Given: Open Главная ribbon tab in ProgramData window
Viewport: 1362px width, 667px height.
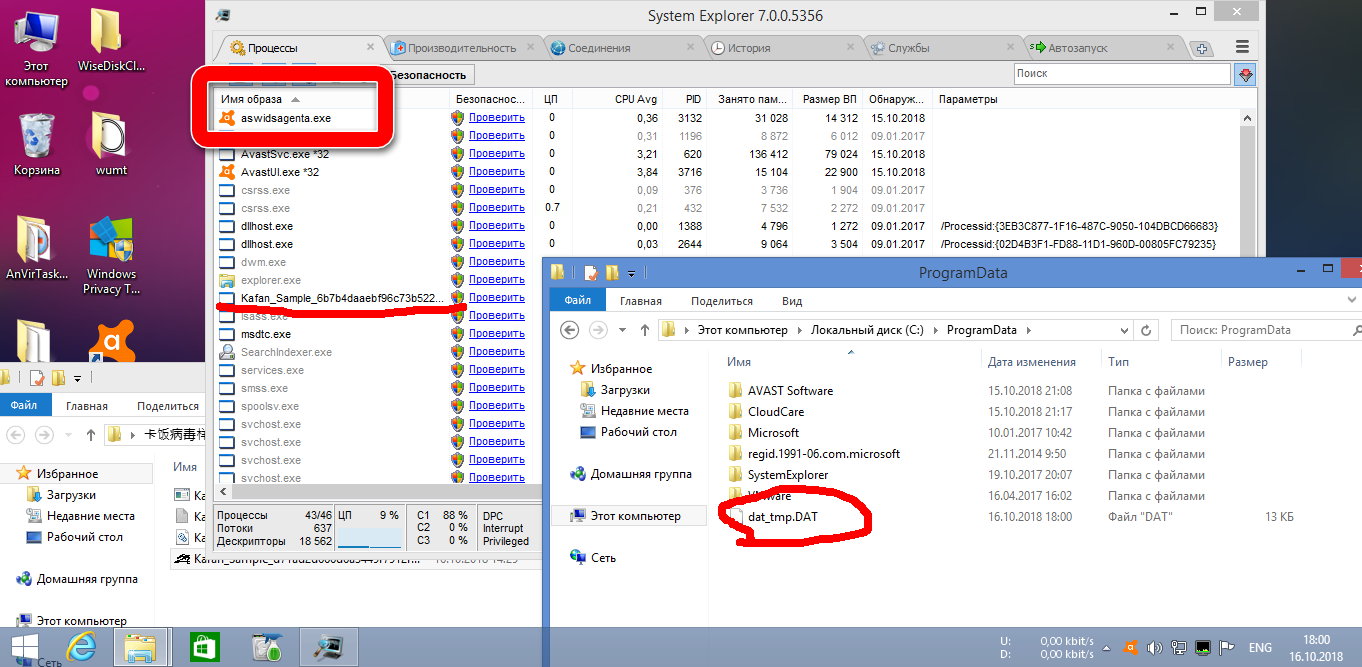Looking at the screenshot, I should click(640, 301).
